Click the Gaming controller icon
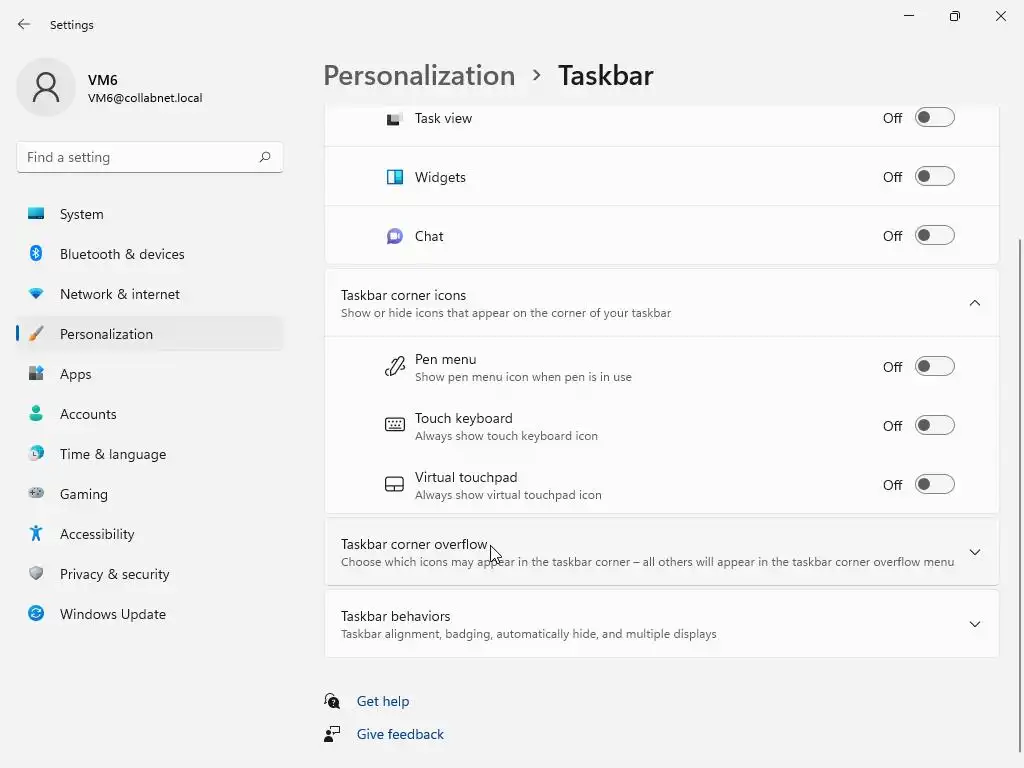The height and width of the screenshot is (768, 1024). pyautogui.click(x=36, y=494)
